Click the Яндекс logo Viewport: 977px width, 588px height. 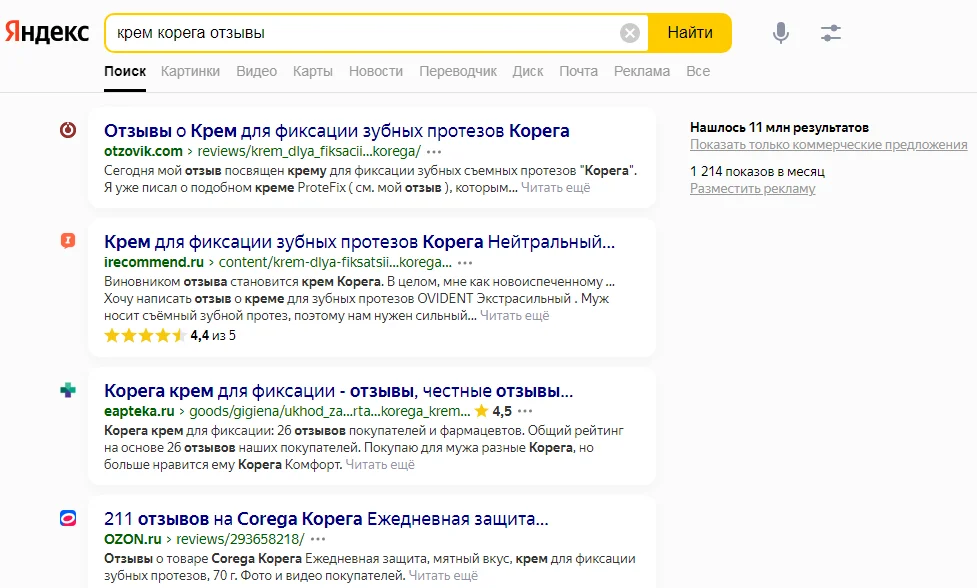coord(47,32)
